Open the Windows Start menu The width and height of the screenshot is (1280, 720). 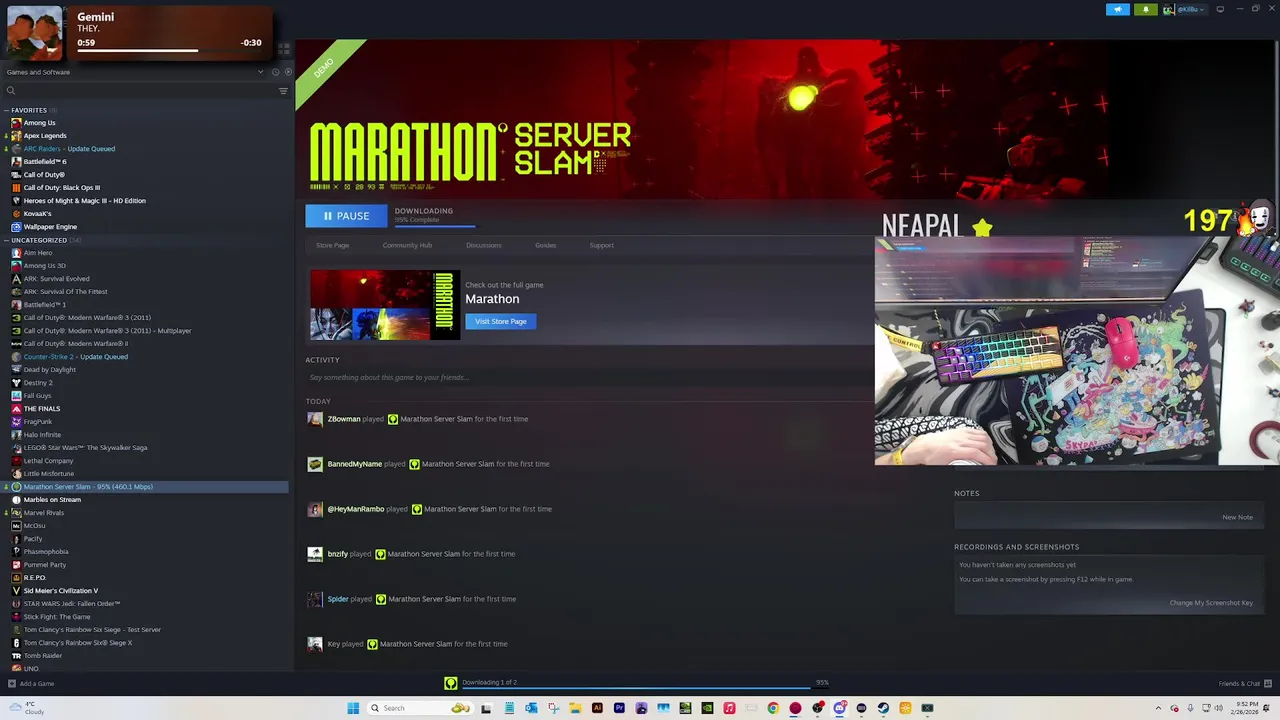(353, 708)
